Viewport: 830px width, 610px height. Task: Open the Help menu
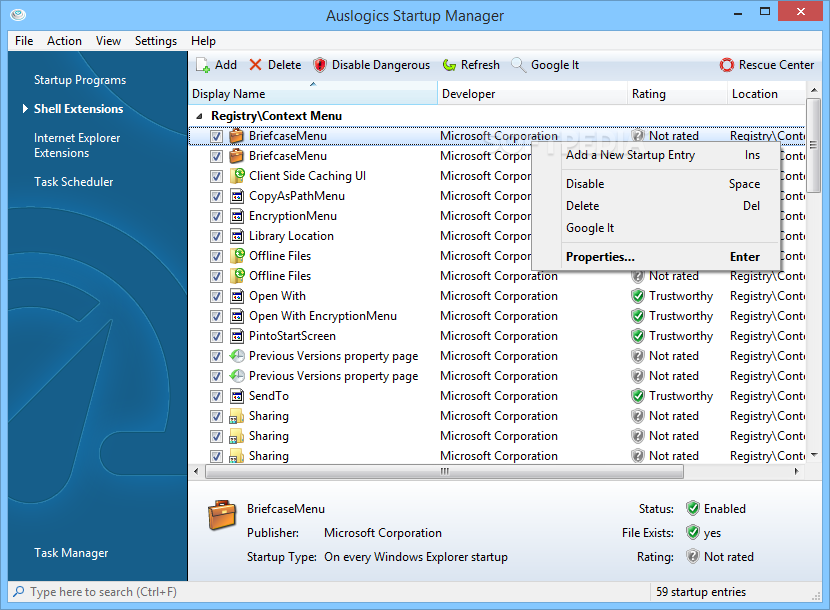tap(203, 41)
